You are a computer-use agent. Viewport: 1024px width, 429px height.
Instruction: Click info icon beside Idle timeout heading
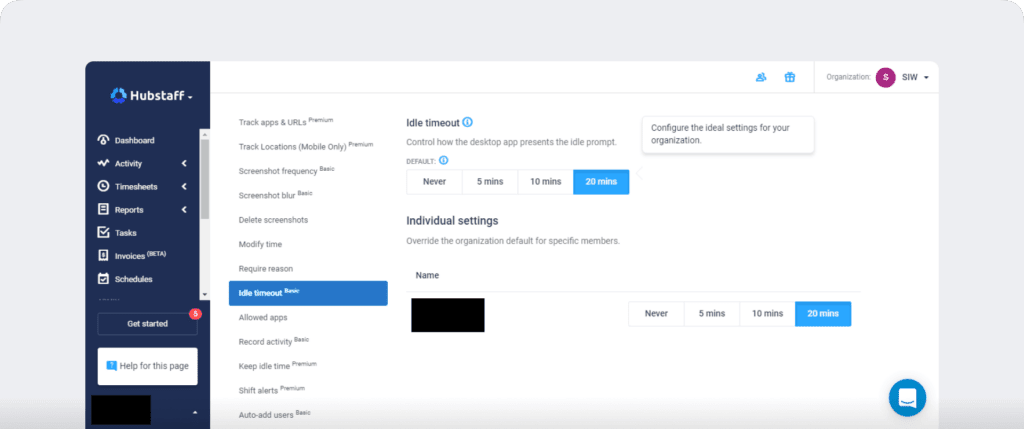click(468, 122)
